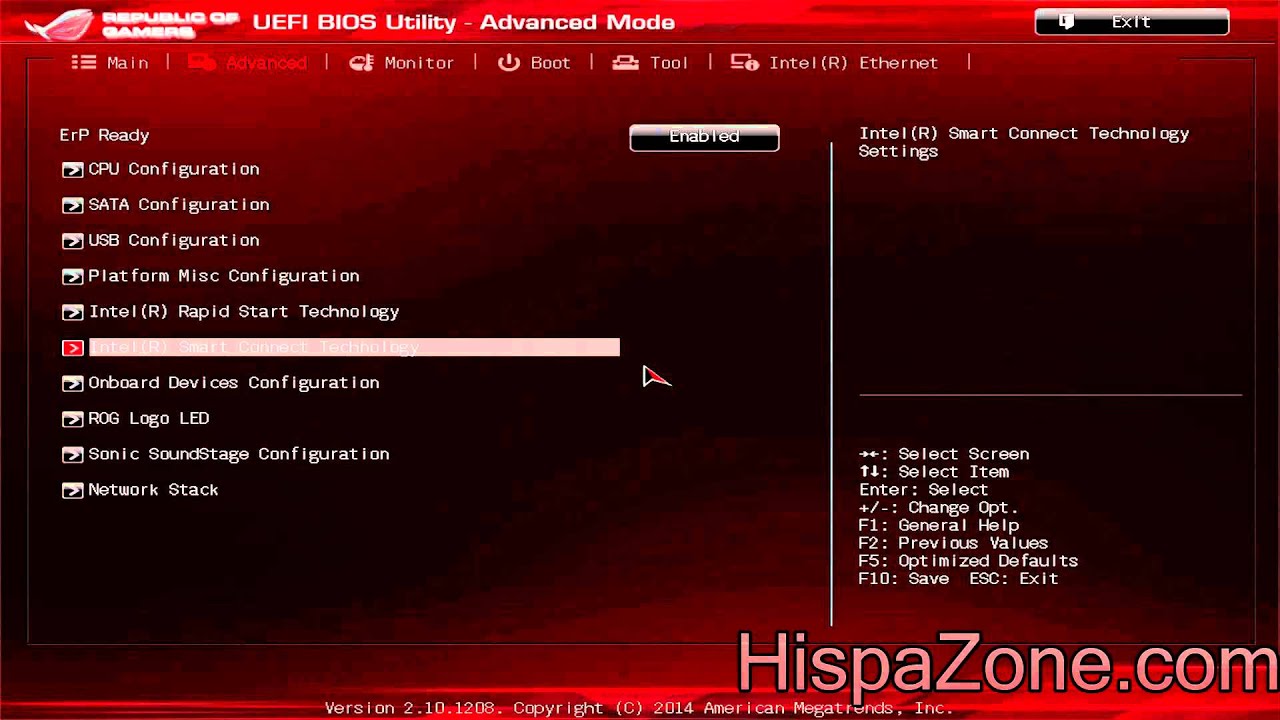Click the 'F10: Save' hint
The width and height of the screenshot is (1280, 720).
coord(904,579)
